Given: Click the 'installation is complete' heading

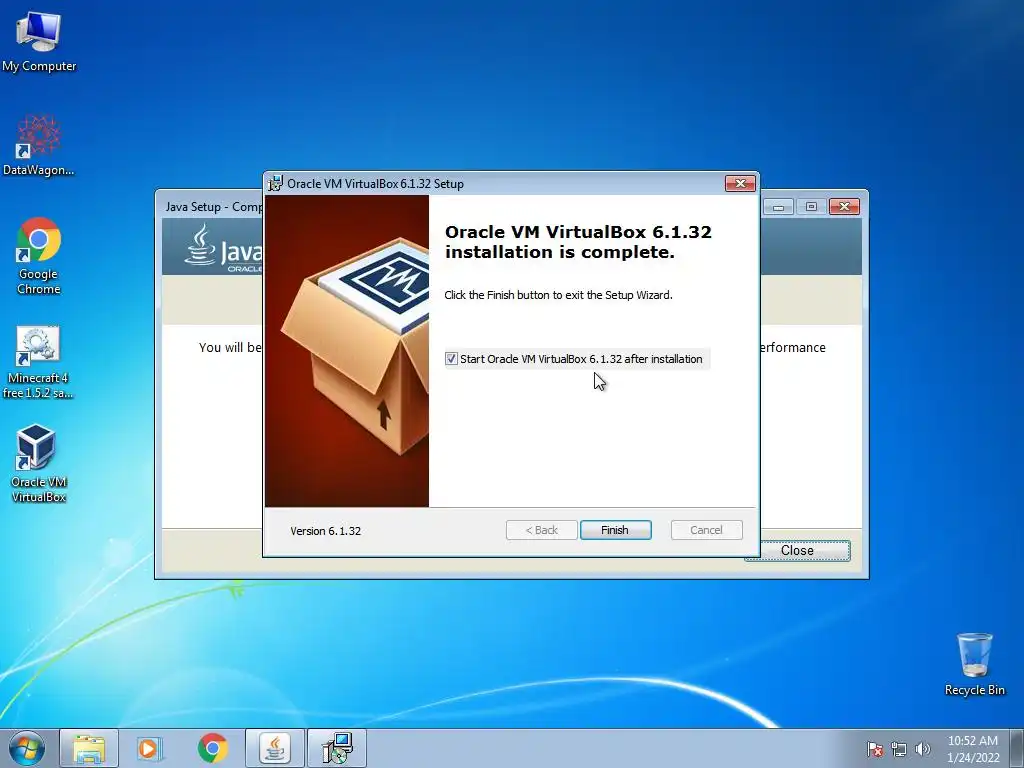Looking at the screenshot, I should tap(578, 242).
